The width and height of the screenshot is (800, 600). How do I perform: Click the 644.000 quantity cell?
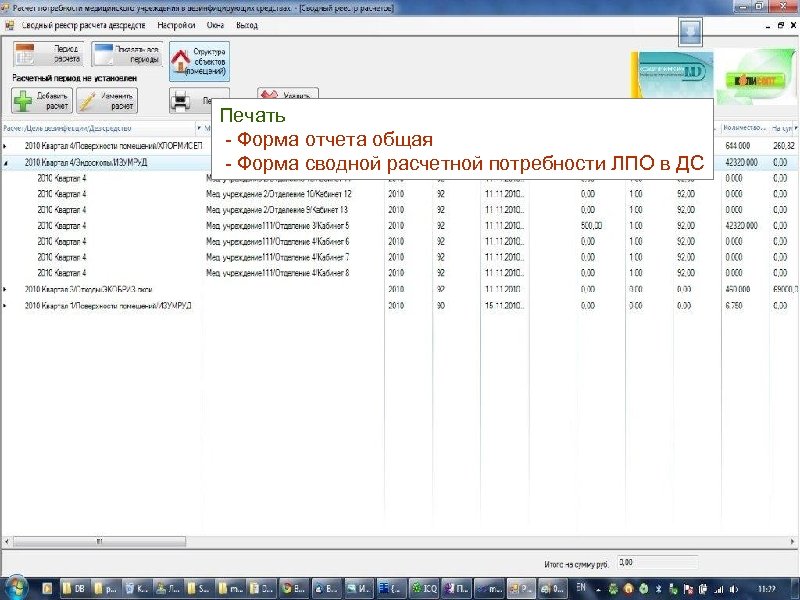point(738,146)
